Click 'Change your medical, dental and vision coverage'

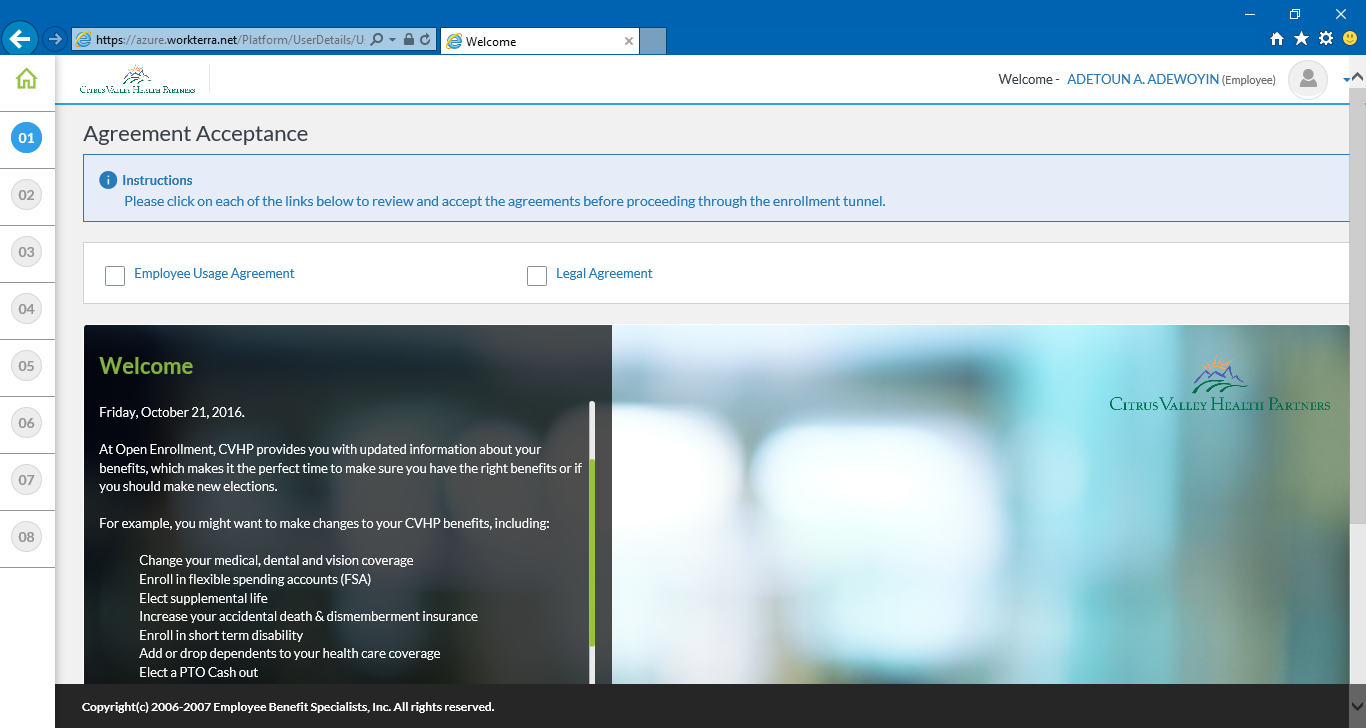pos(276,560)
